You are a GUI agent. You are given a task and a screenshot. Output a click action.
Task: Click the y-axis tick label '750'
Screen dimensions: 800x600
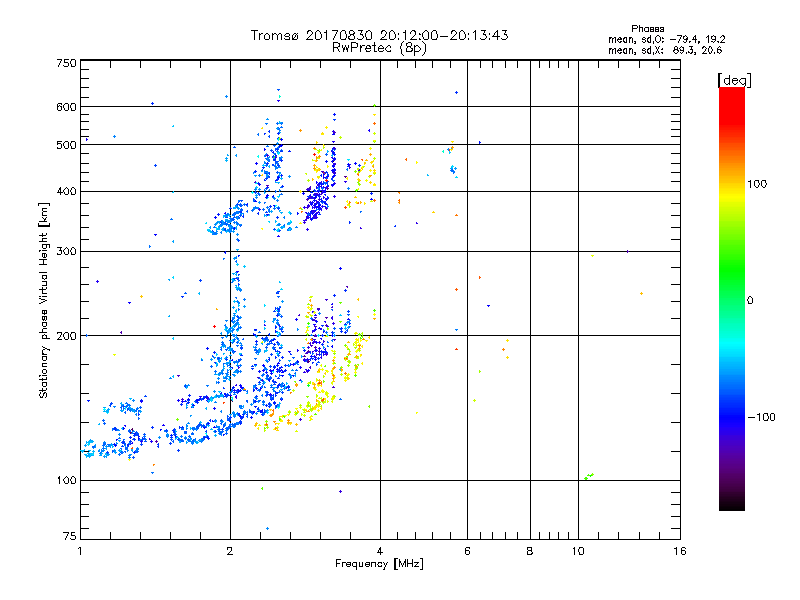pos(67,63)
